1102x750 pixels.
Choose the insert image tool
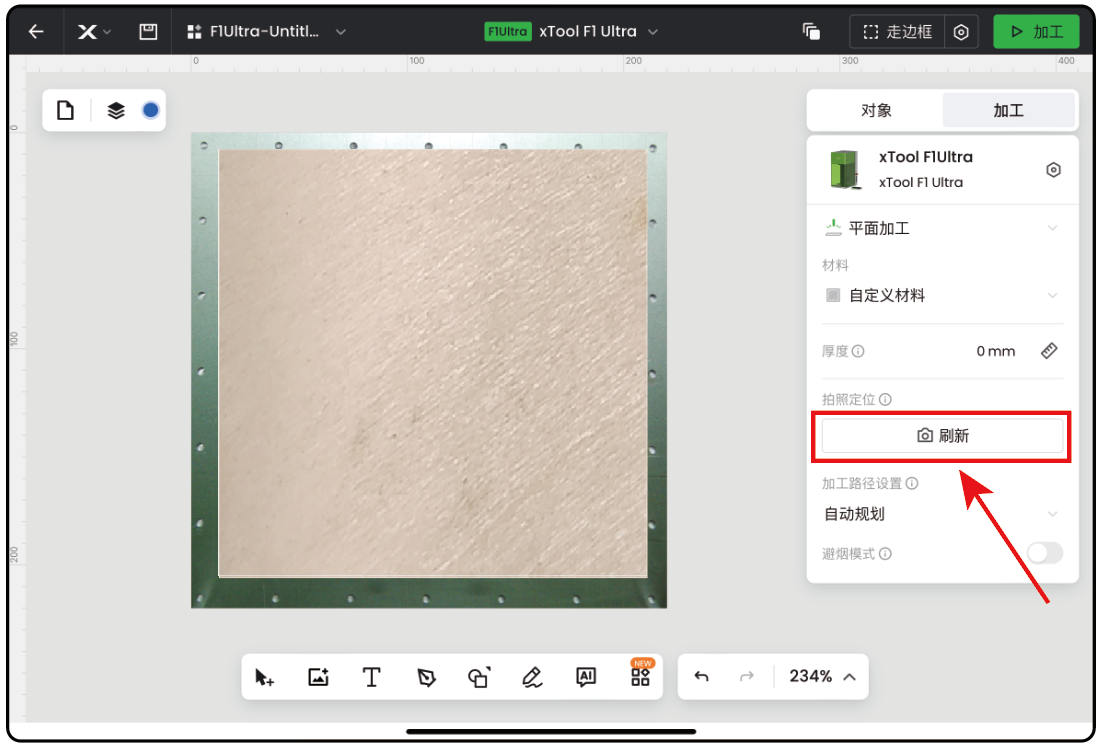coord(318,678)
